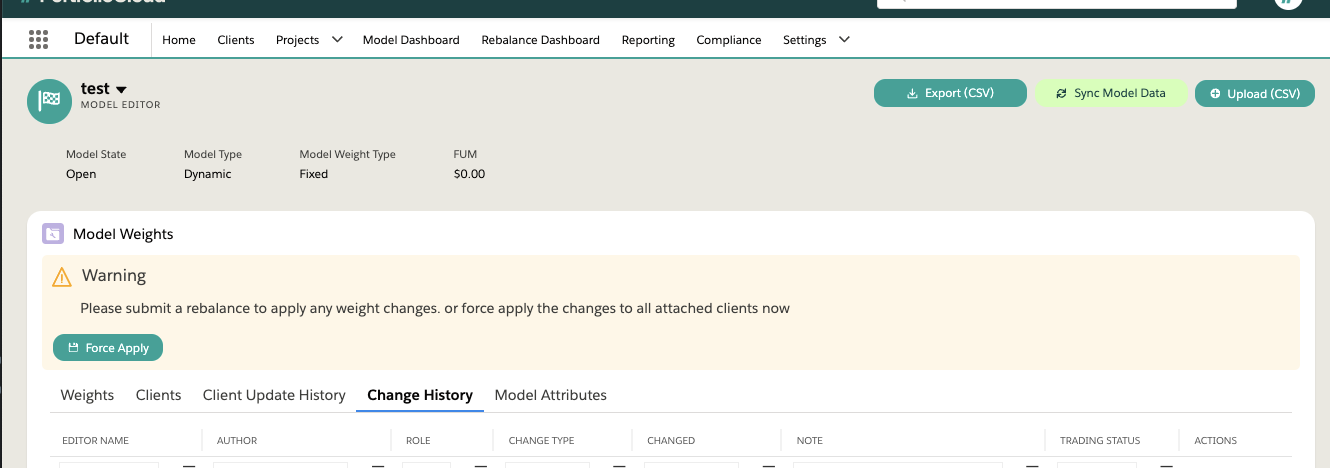This screenshot has width=1330, height=468.
Task: Click the warning triangle icon
Action: [x=62, y=277]
